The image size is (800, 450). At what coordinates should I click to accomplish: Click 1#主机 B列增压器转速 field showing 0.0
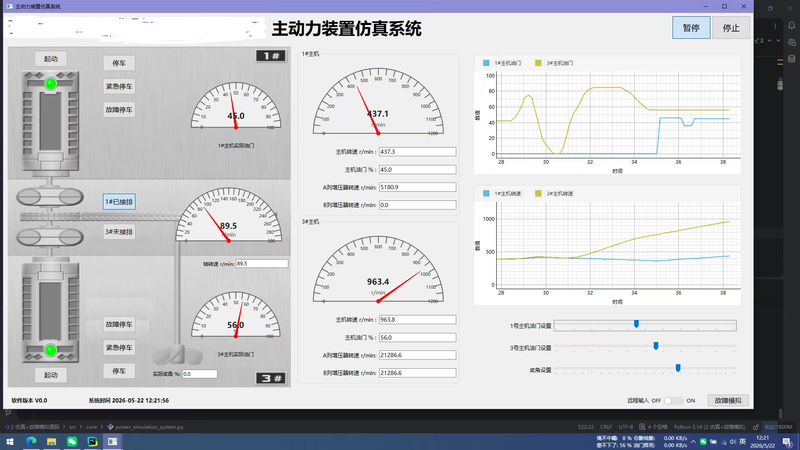(x=417, y=205)
